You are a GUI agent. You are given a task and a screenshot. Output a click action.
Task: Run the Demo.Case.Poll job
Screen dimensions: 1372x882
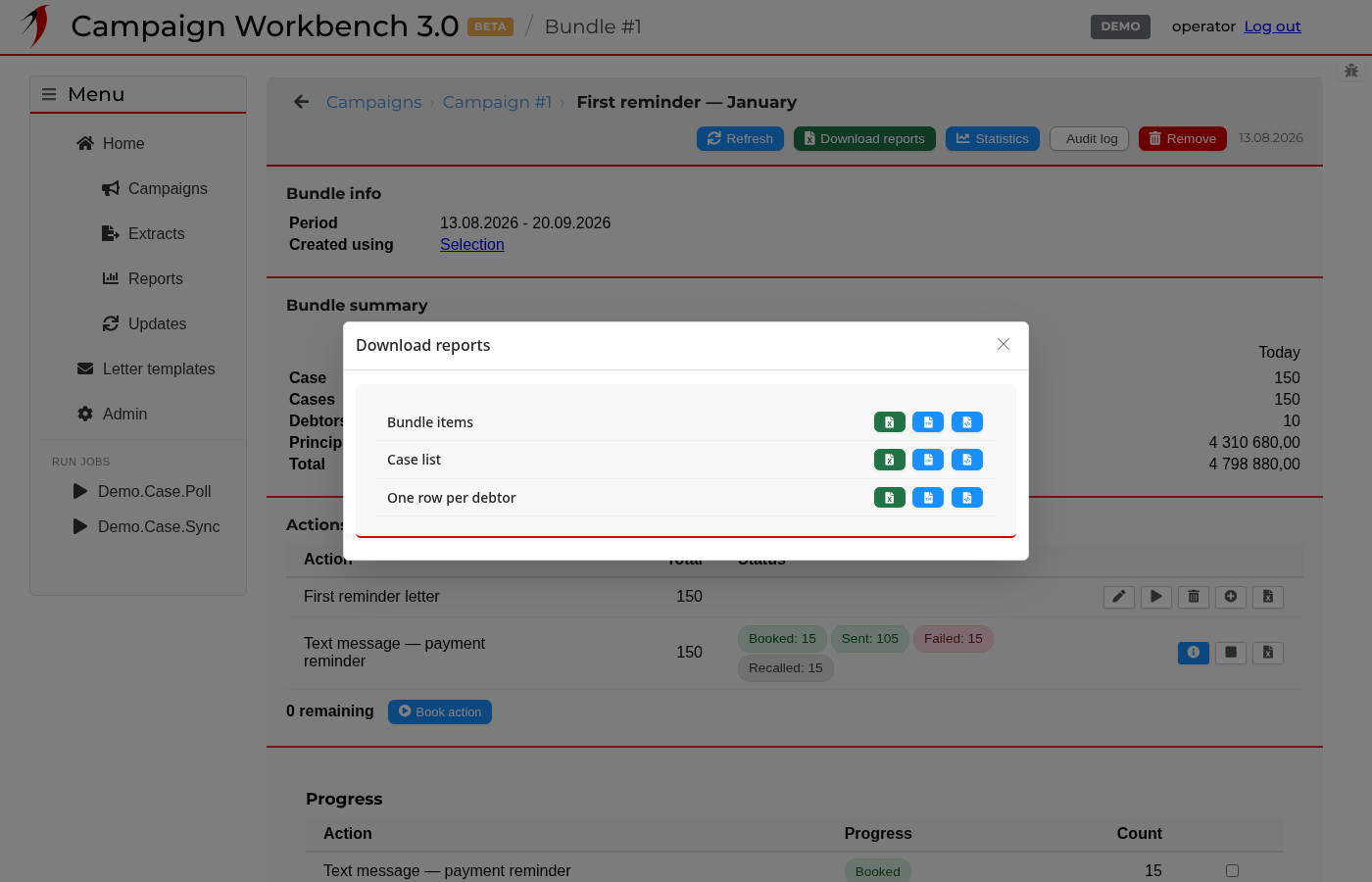click(x=80, y=491)
